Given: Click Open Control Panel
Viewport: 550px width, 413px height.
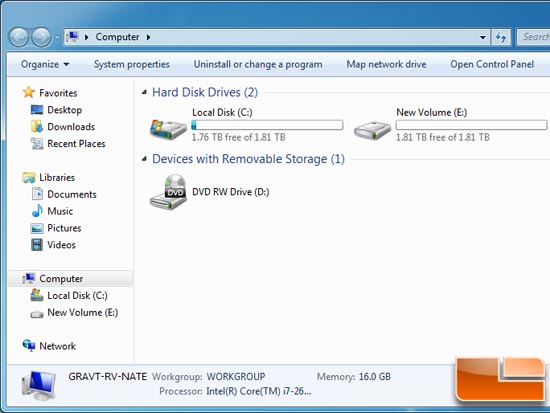Looking at the screenshot, I should tap(492, 64).
